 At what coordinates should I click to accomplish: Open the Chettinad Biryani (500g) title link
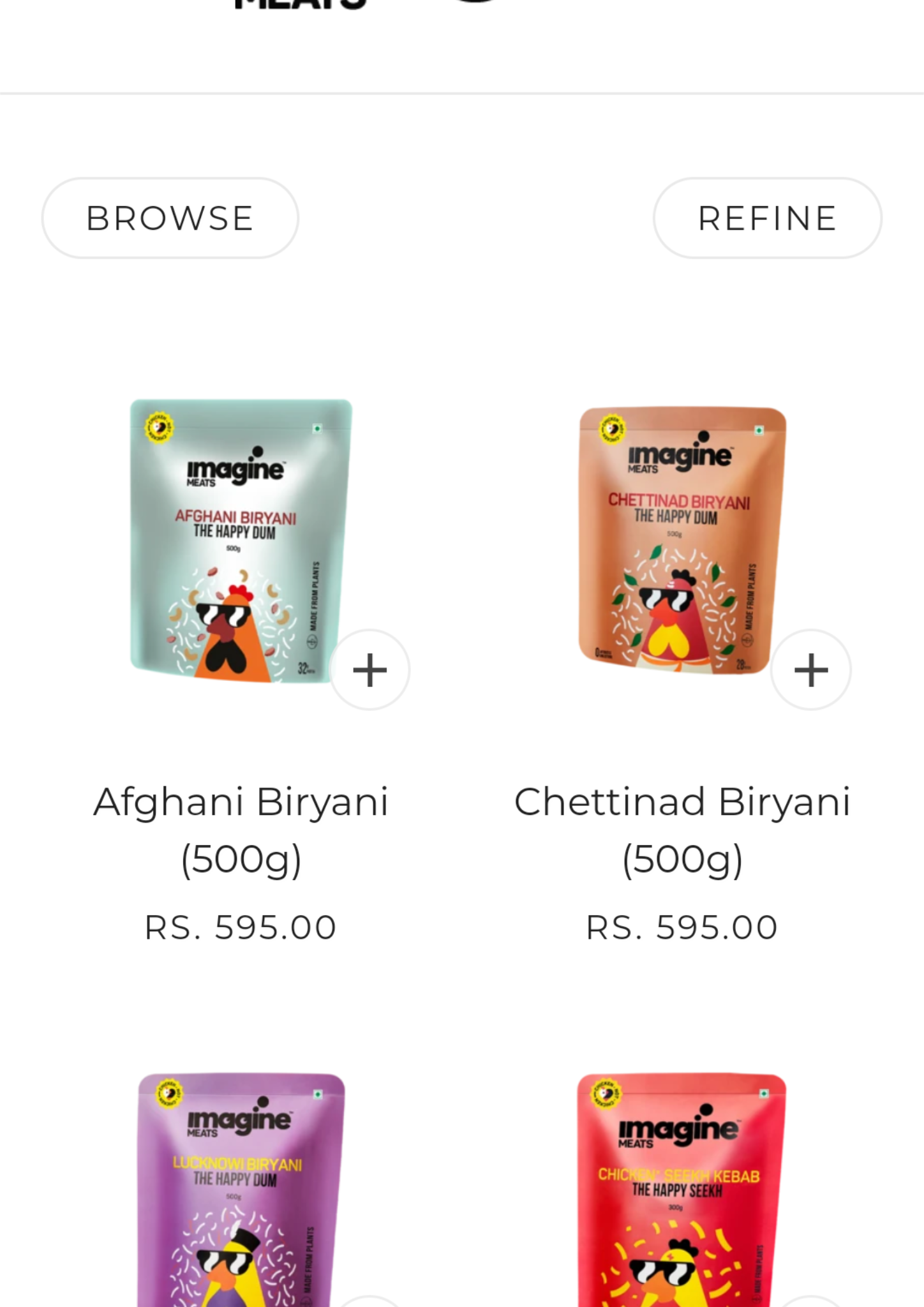[683, 830]
